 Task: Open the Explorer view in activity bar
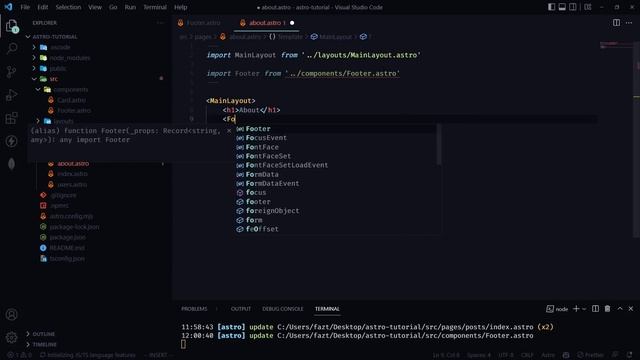coord(12,26)
